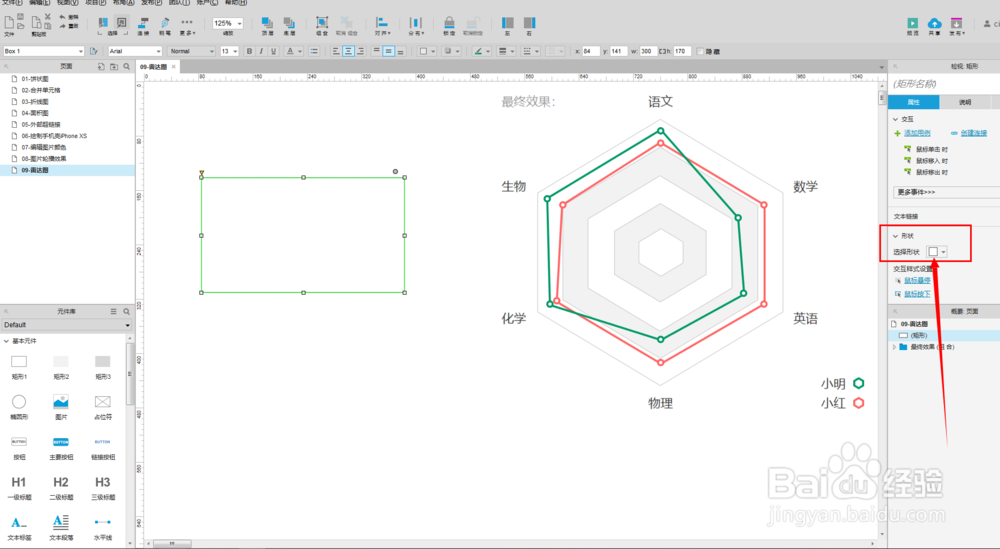1000x549 pixels.
Task: Select the contained selection mode tool
Action: pos(121,22)
